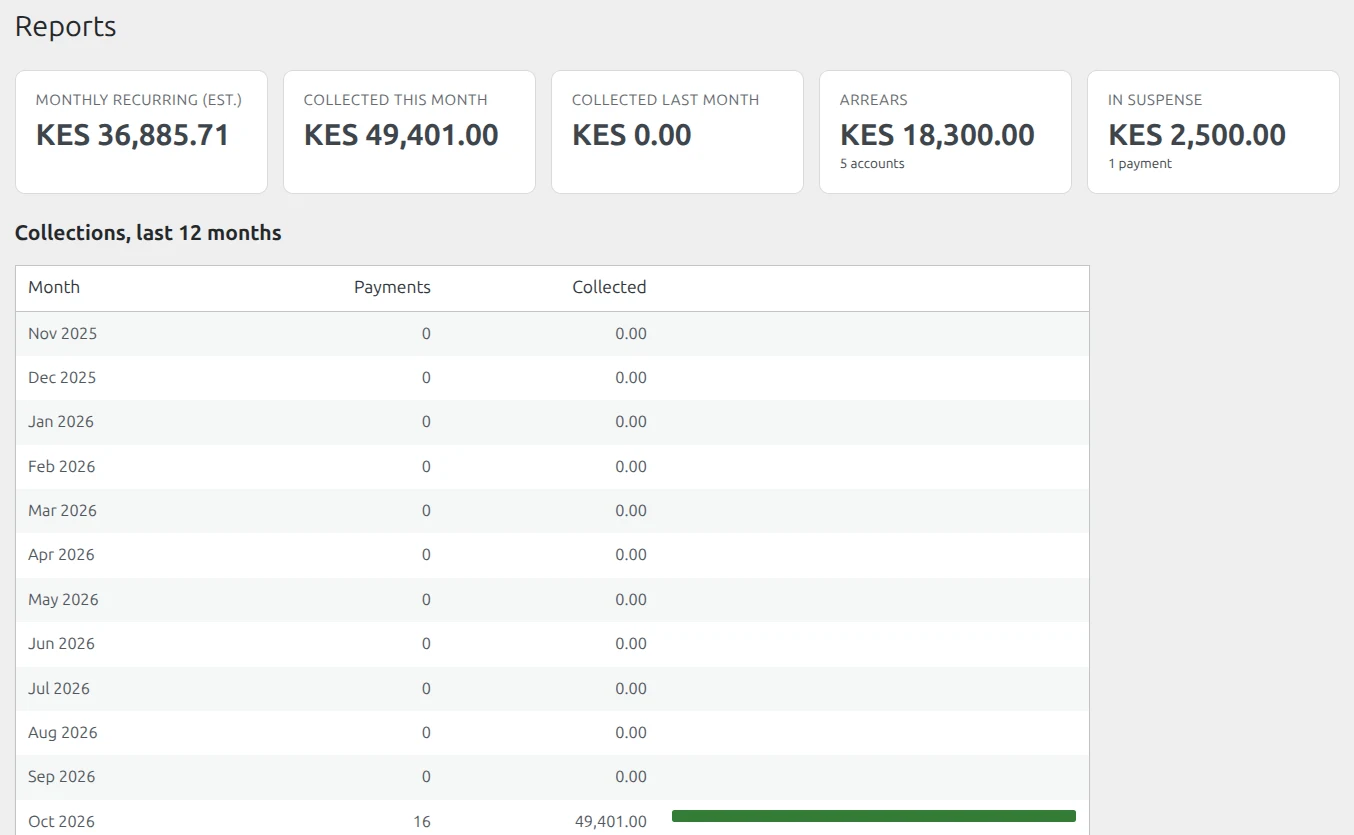Click the KES 0.00 last month amount

632,135
